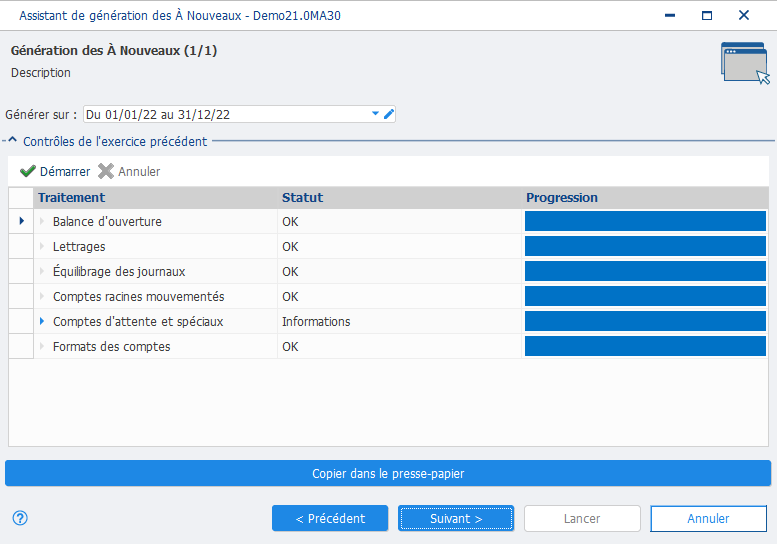Expand the Équilibrage des journaux row

(x=42, y=271)
